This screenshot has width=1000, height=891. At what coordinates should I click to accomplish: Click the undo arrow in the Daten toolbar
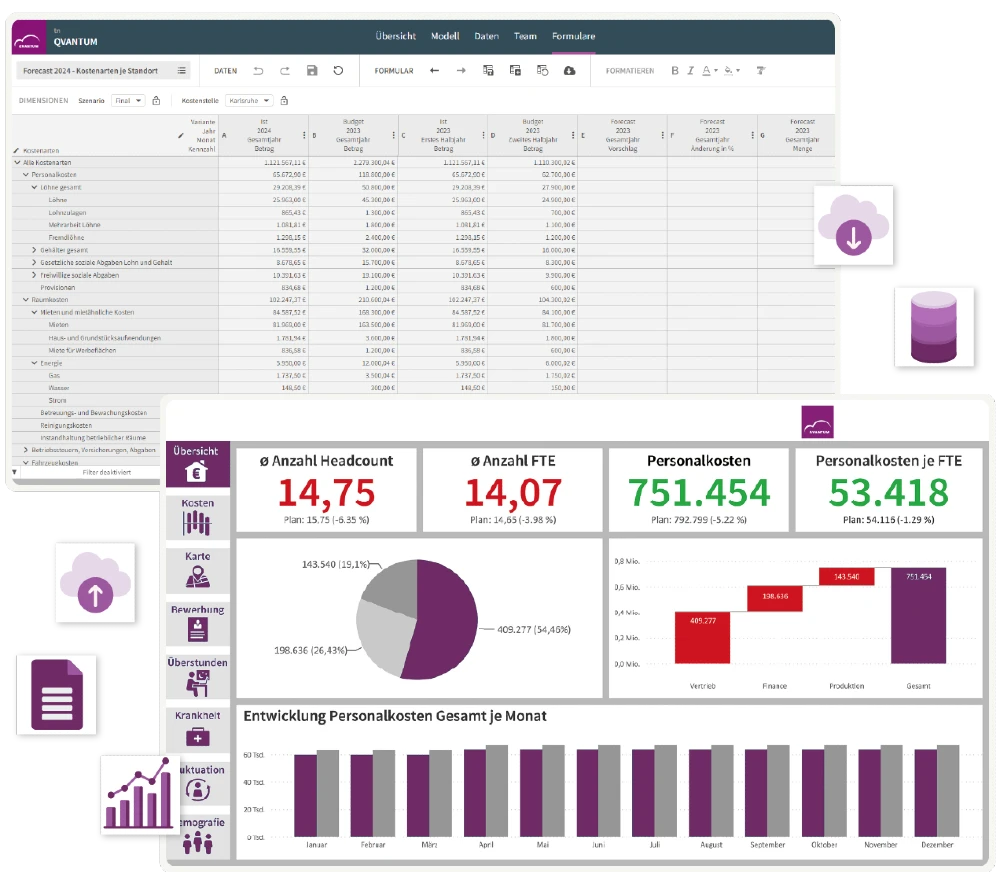(259, 71)
